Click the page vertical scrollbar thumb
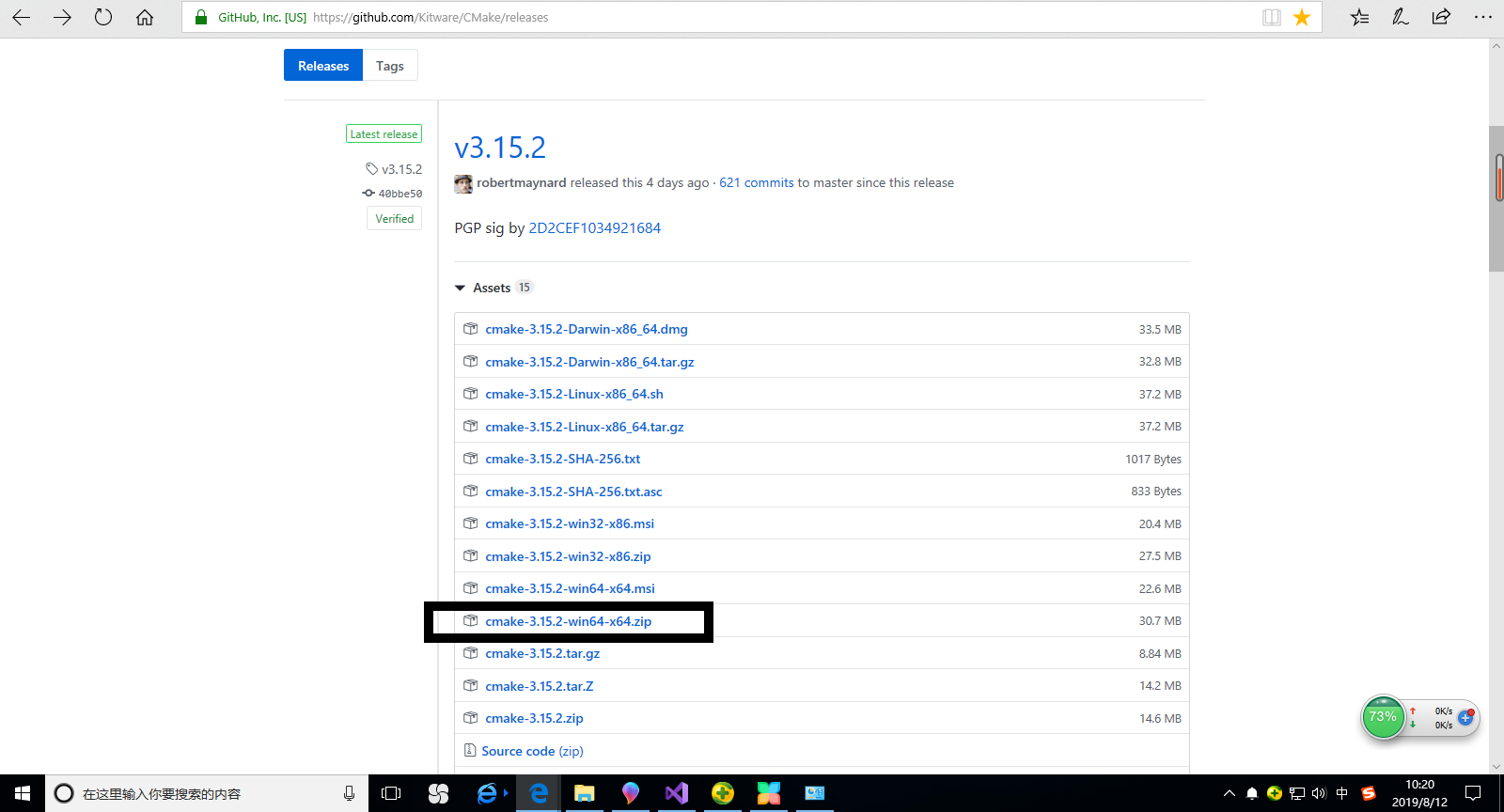This screenshot has width=1504, height=812. 1496,199
